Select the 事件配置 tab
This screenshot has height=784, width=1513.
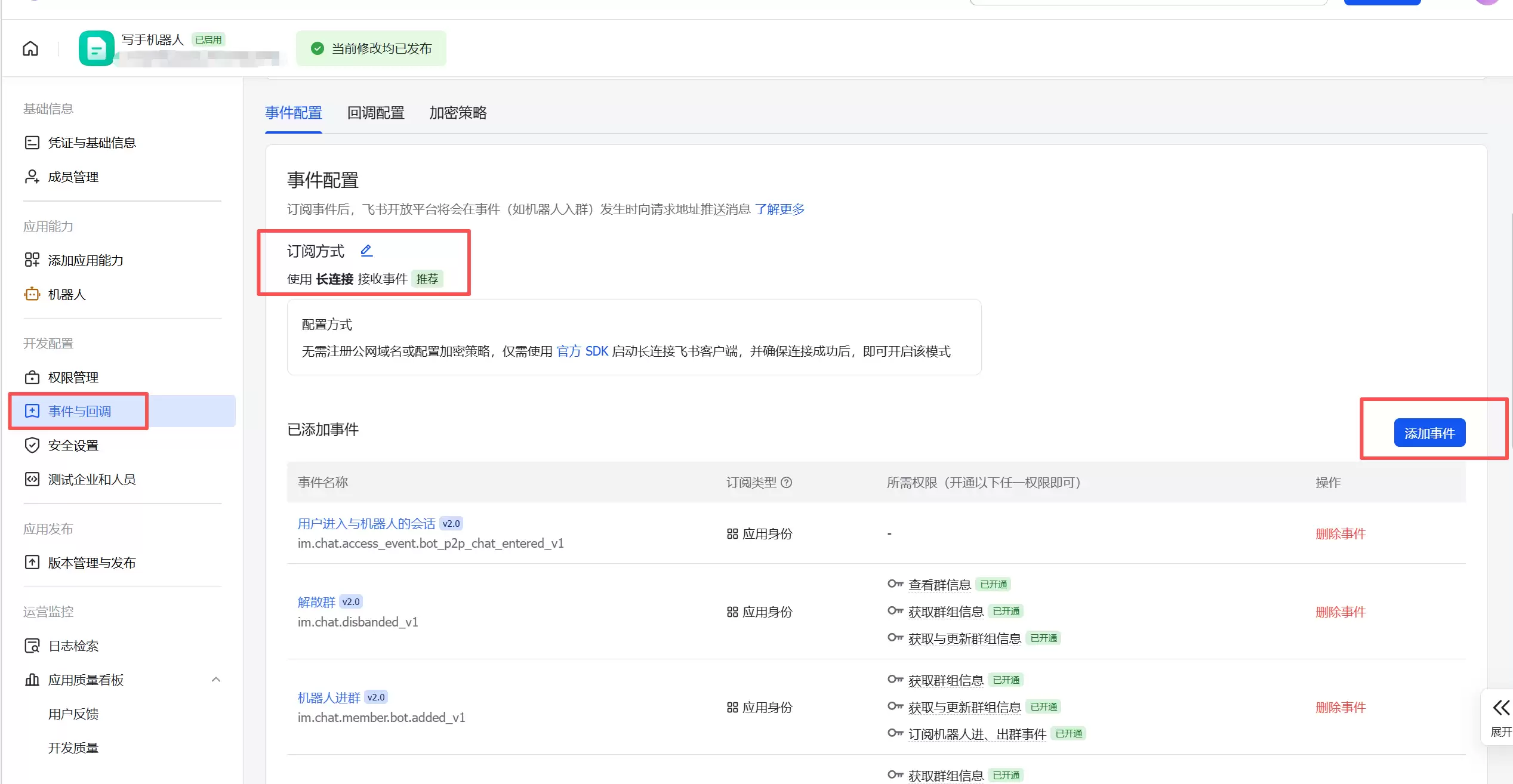[x=293, y=113]
